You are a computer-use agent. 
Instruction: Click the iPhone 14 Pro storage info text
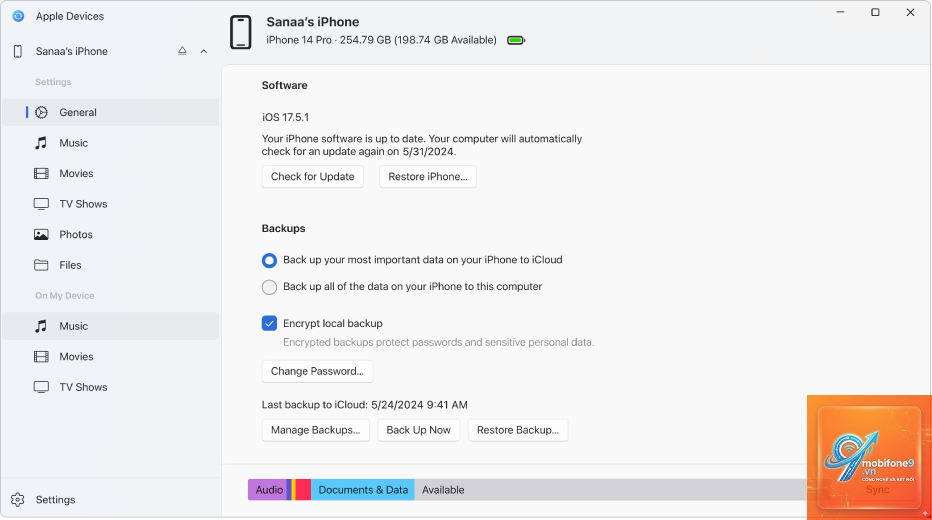click(381, 40)
